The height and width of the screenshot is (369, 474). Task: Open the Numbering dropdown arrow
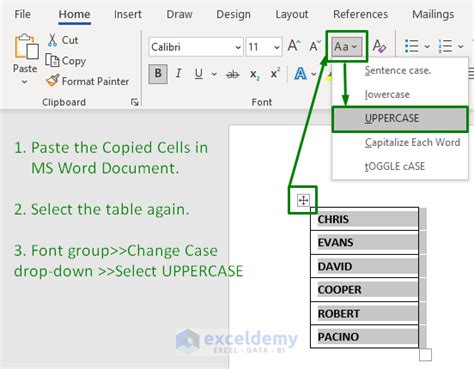pyautogui.click(x=460, y=47)
